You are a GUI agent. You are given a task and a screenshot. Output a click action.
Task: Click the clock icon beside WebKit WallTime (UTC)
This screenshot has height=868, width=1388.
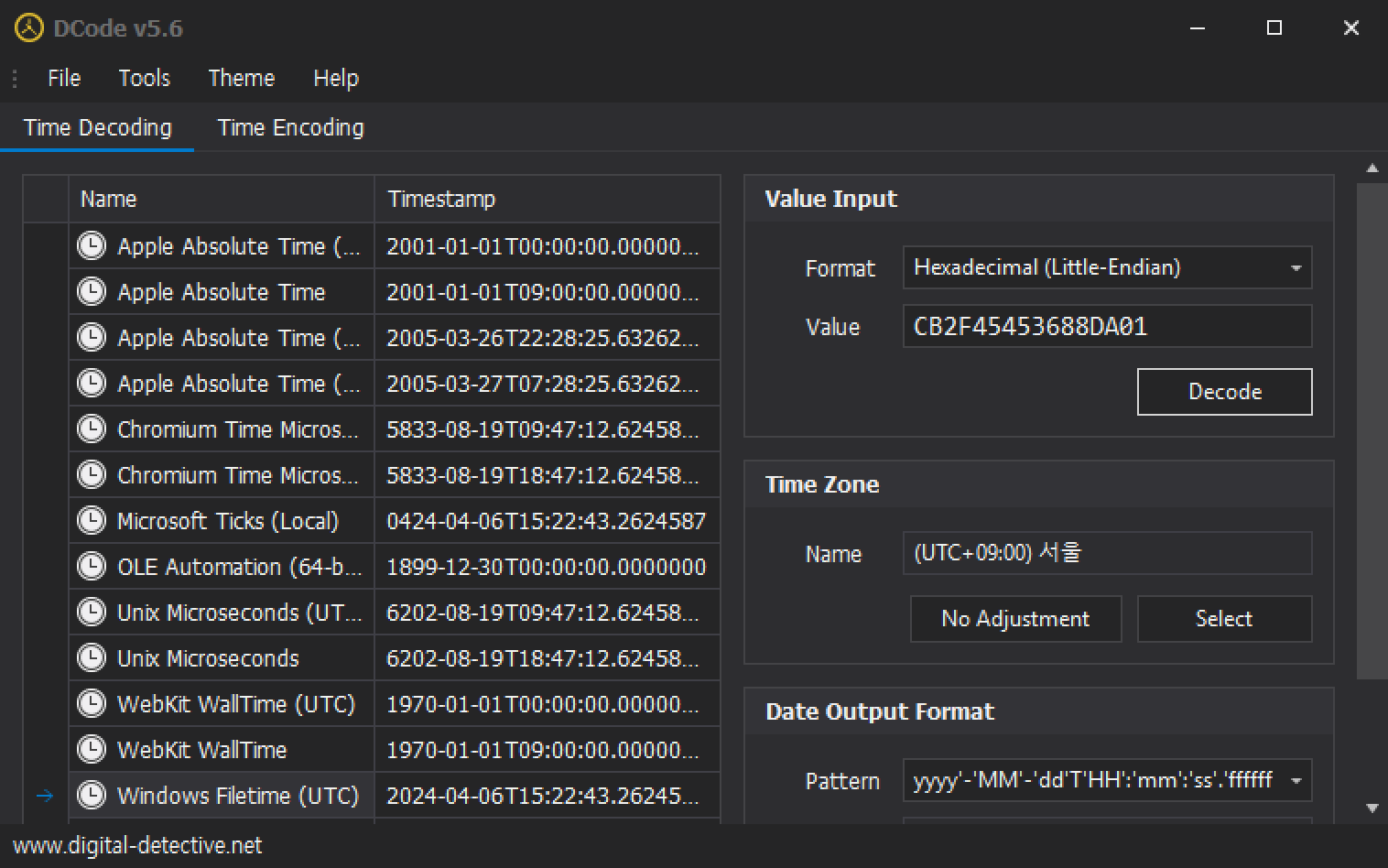tap(92, 703)
